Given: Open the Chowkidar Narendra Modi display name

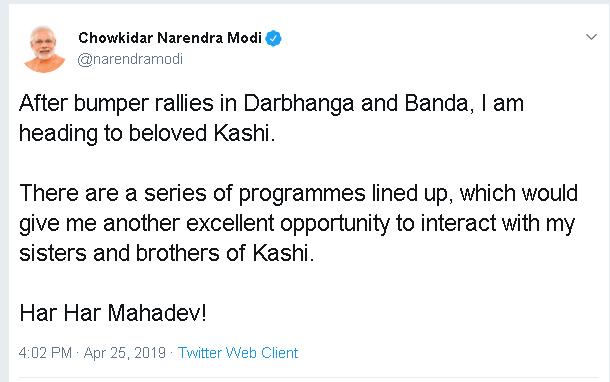Looking at the screenshot, I should (170, 38).
